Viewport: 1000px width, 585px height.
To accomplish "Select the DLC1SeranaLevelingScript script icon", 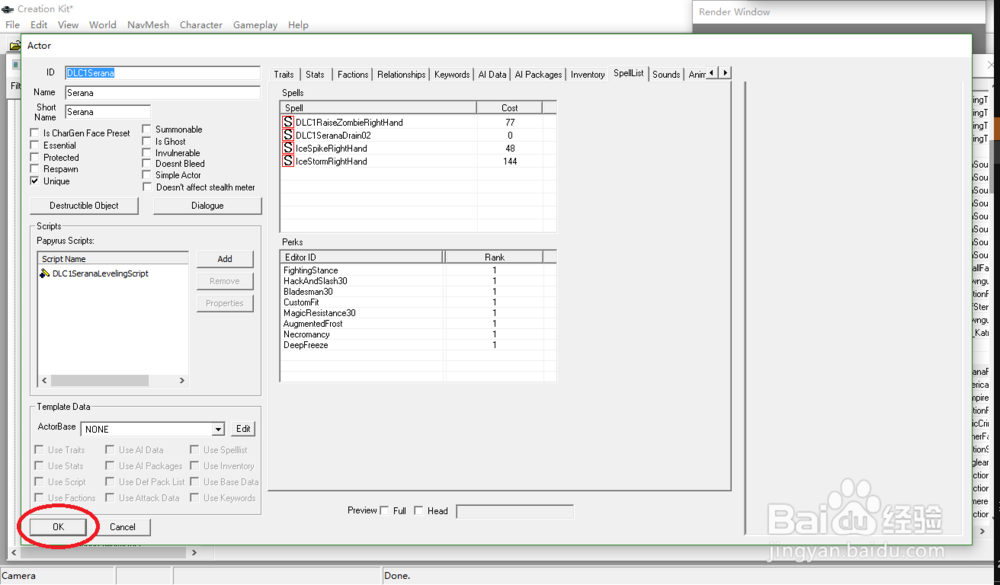I will tap(45, 273).
